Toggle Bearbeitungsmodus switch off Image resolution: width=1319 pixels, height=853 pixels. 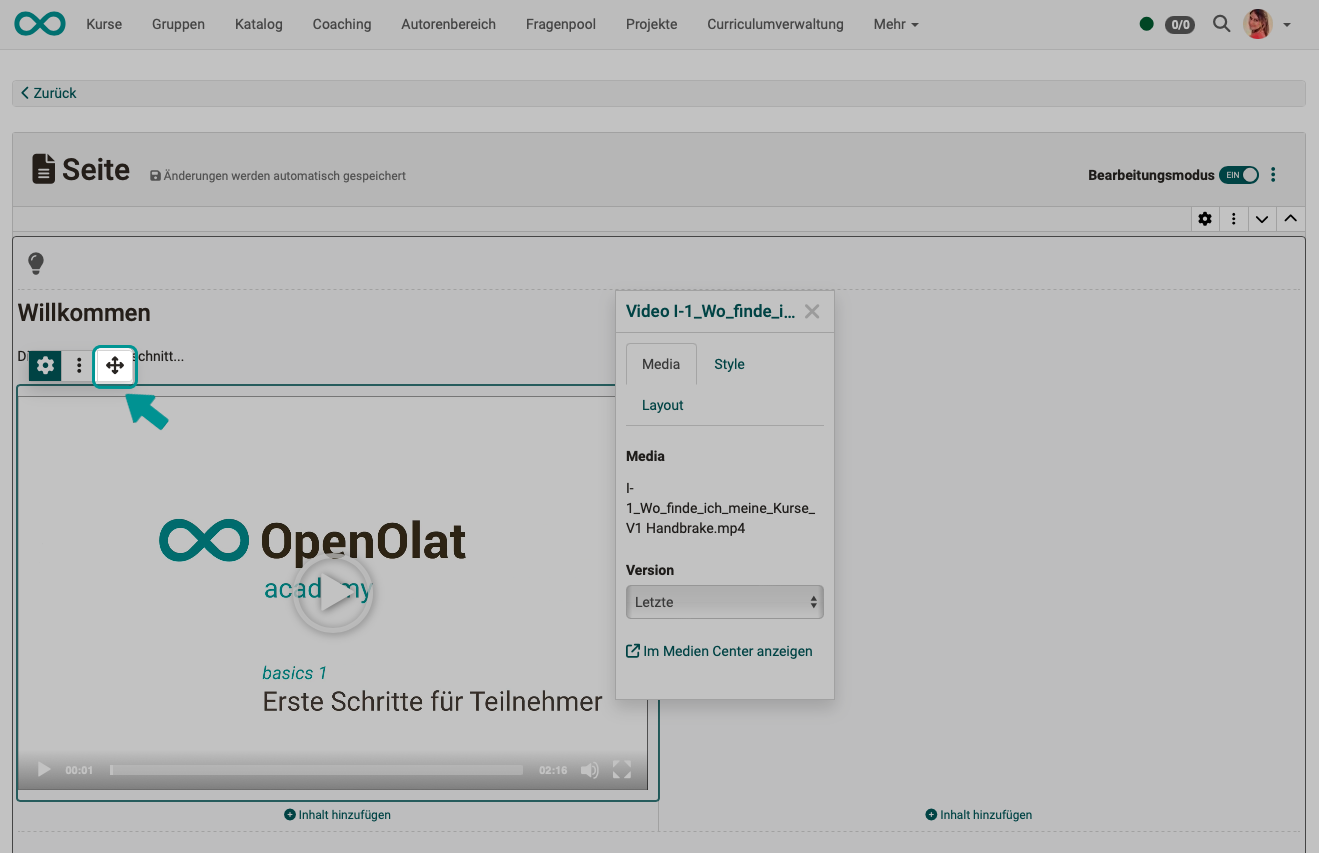pos(1238,175)
